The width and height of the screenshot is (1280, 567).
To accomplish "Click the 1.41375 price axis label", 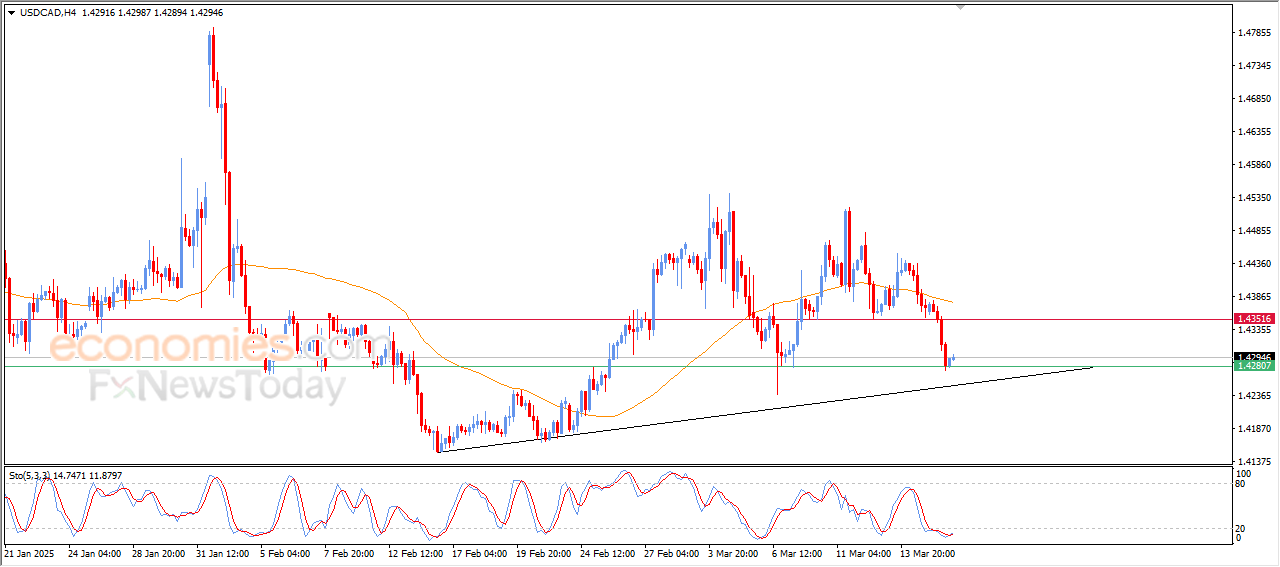I will [x=1255, y=462].
